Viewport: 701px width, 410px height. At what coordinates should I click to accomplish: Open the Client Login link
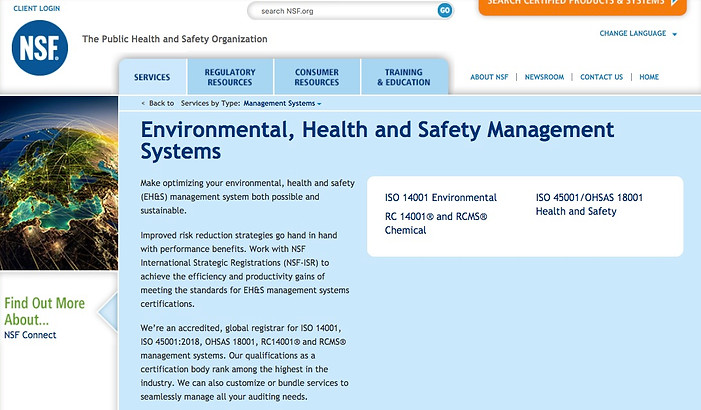[37, 8]
